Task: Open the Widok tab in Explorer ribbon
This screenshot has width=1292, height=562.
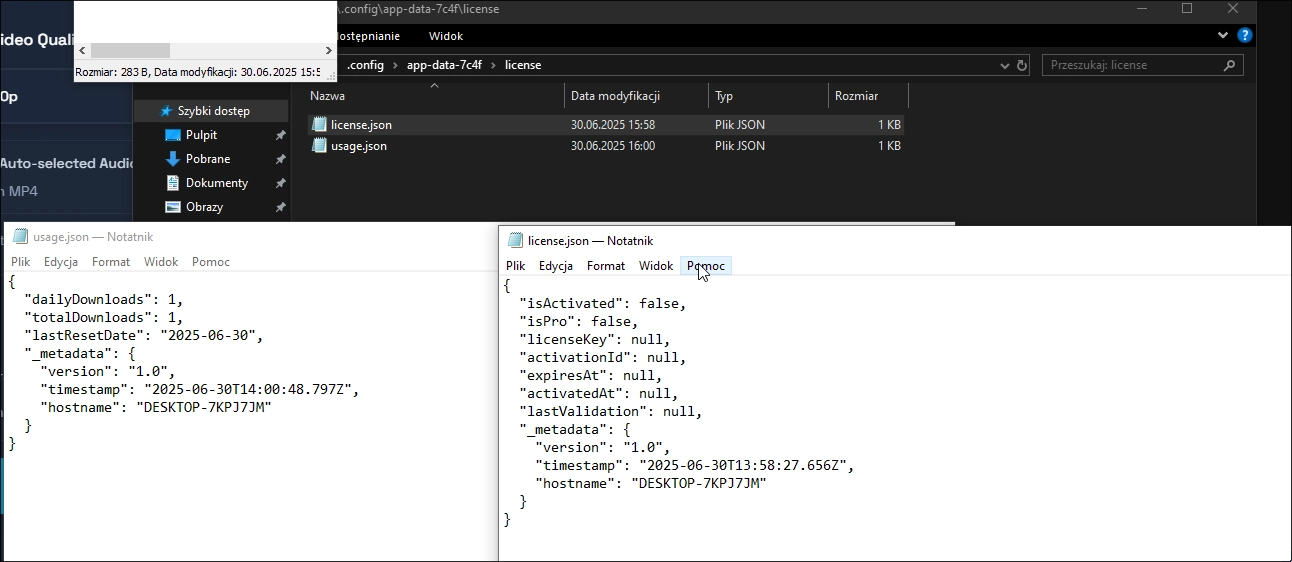Action: 446,36
